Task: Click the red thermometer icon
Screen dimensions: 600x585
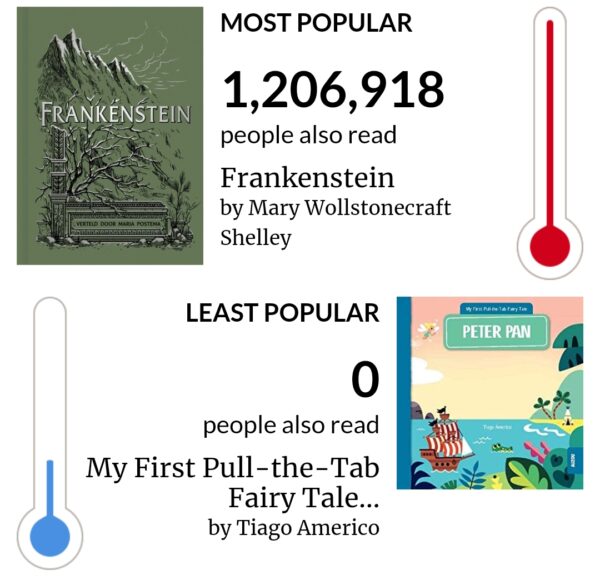Action: pos(549,143)
